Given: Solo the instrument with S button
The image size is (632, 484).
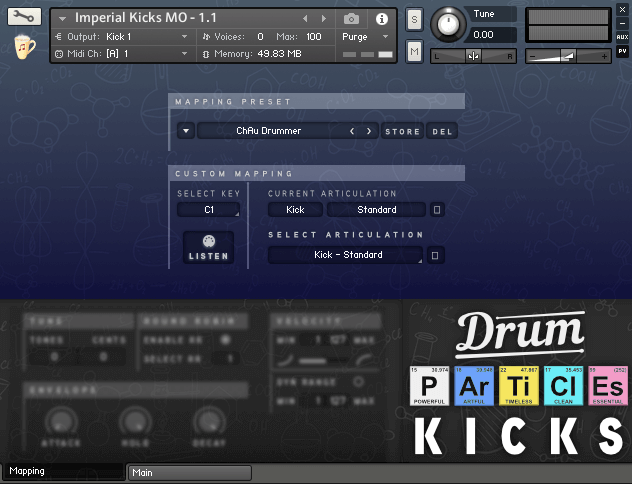Looking at the screenshot, I should coord(414,19).
